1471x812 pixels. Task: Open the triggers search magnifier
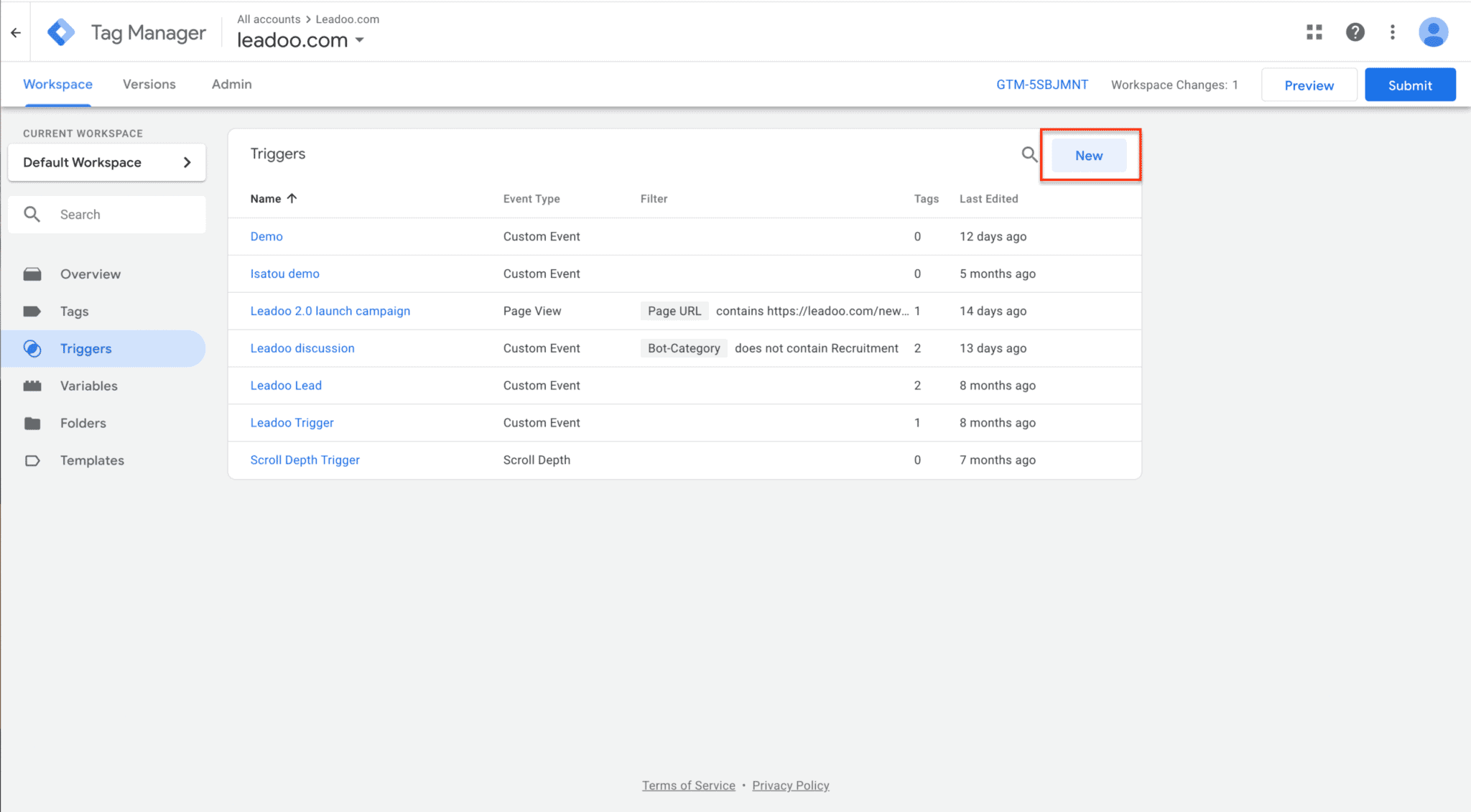pos(1029,154)
